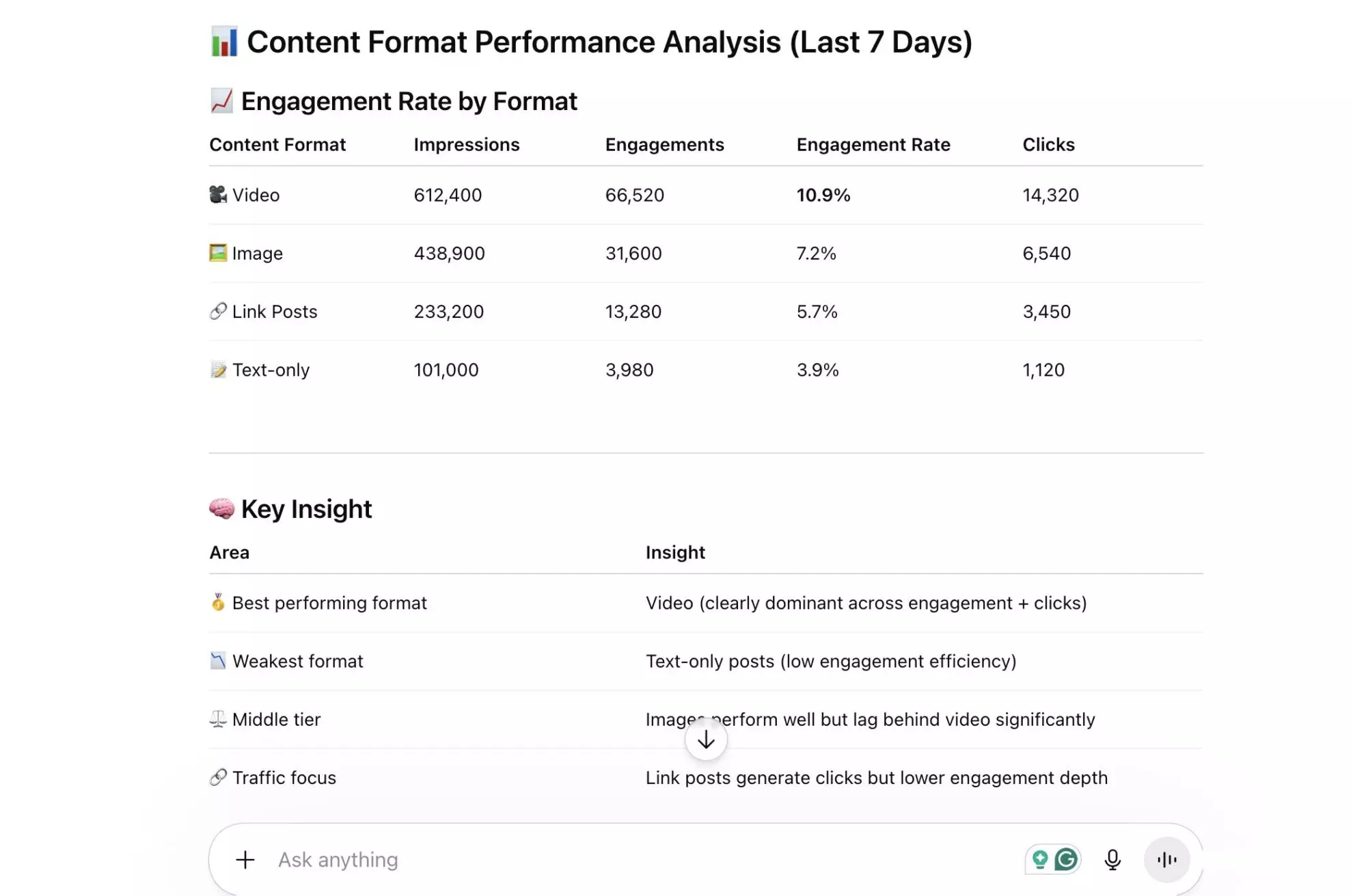Select the Video engagement rate value 10.9%
The image size is (1353, 896).
[823, 195]
